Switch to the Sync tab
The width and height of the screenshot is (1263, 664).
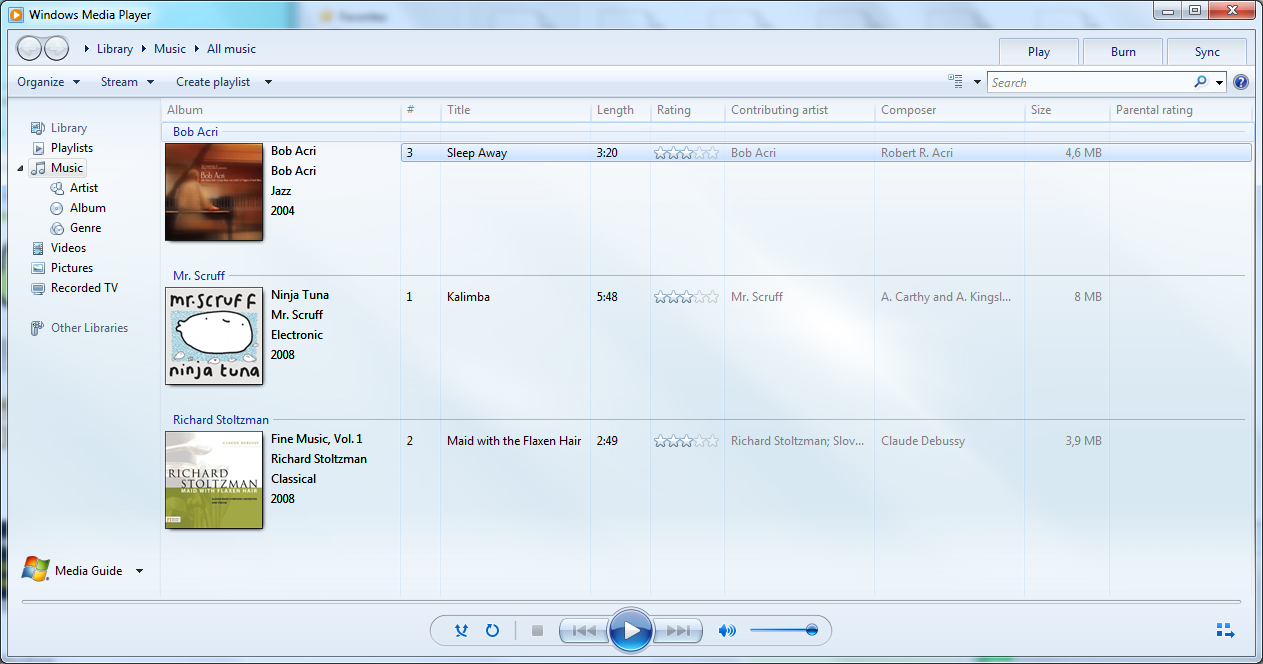(1207, 52)
